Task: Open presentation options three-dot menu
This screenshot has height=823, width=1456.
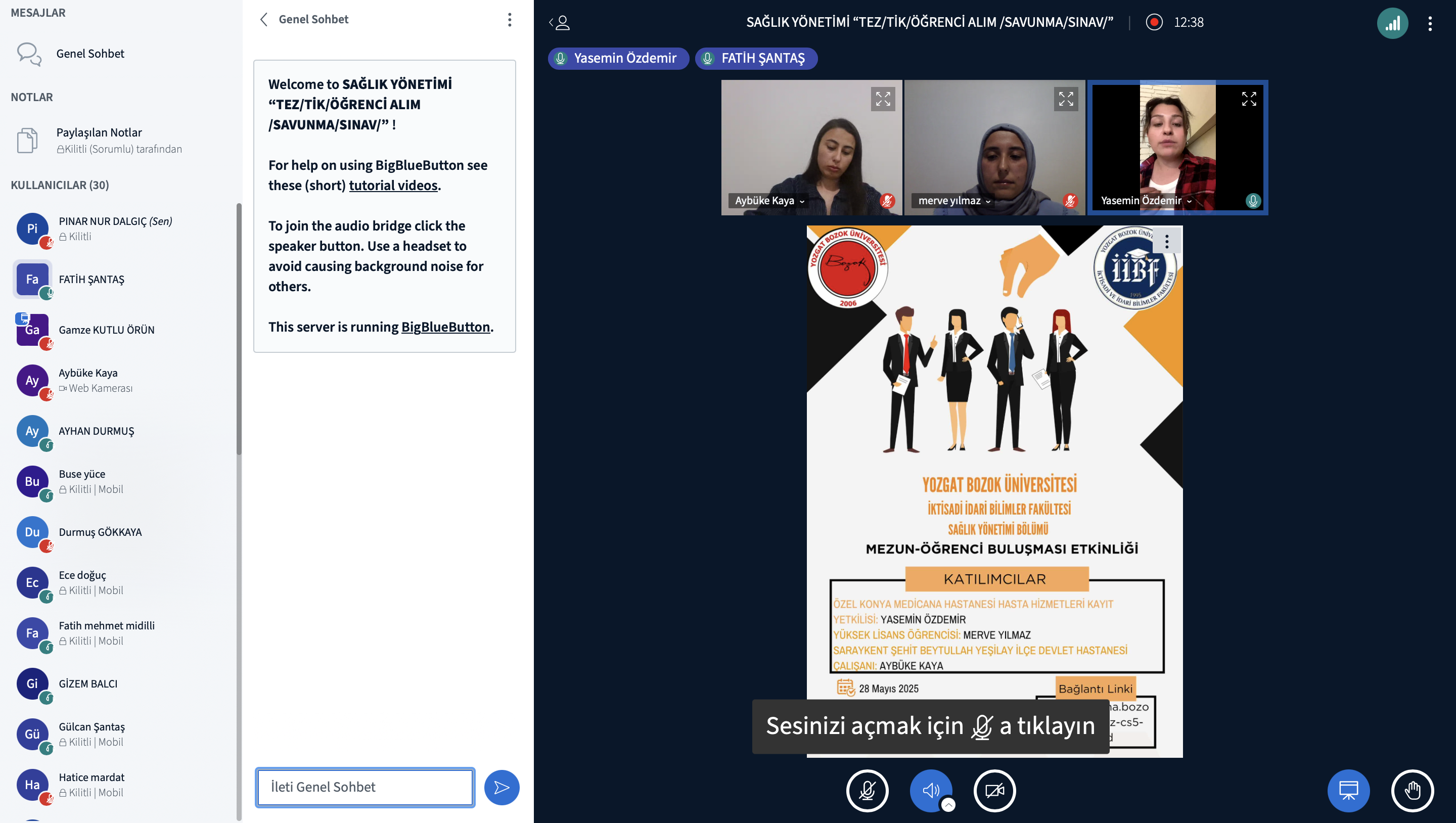Action: (1167, 241)
